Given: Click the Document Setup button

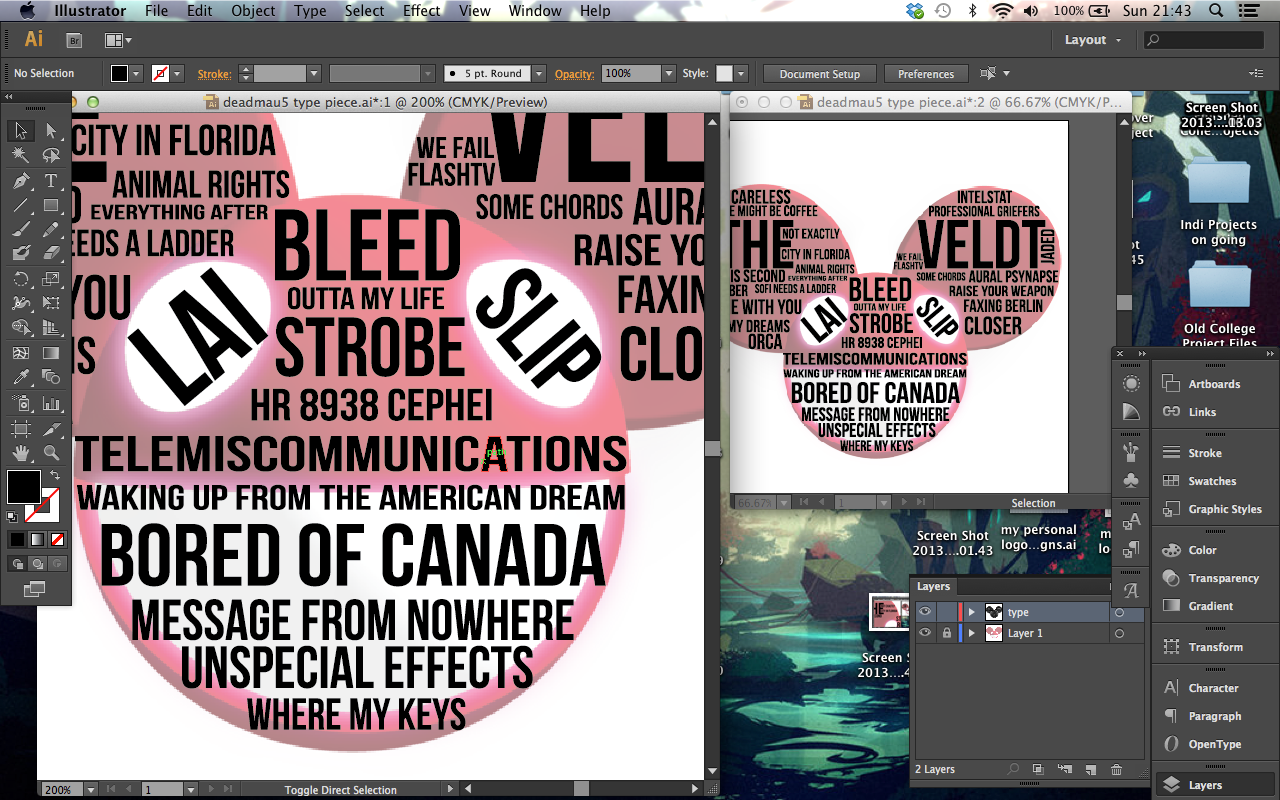Looking at the screenshot, I should coord(819,74).
